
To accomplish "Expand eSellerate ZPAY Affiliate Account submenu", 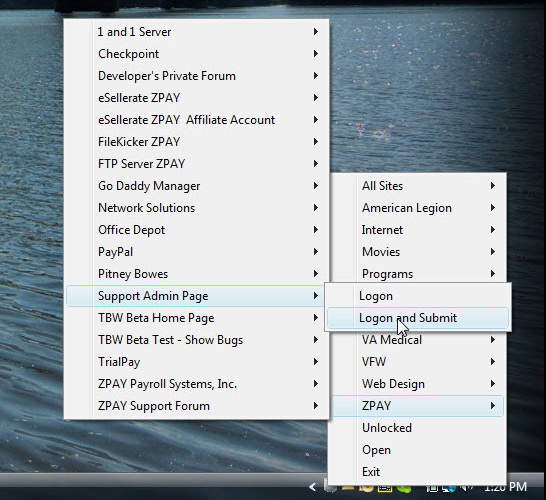I will tap(196, 120).
